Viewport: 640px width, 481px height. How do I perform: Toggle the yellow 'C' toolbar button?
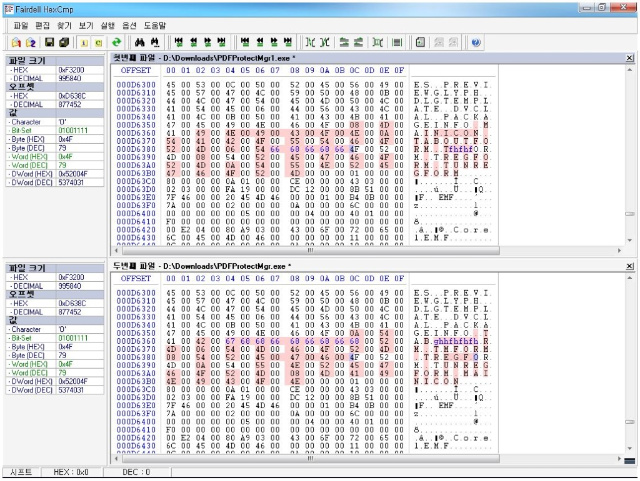pyautogui.click(x=98, y=42)
